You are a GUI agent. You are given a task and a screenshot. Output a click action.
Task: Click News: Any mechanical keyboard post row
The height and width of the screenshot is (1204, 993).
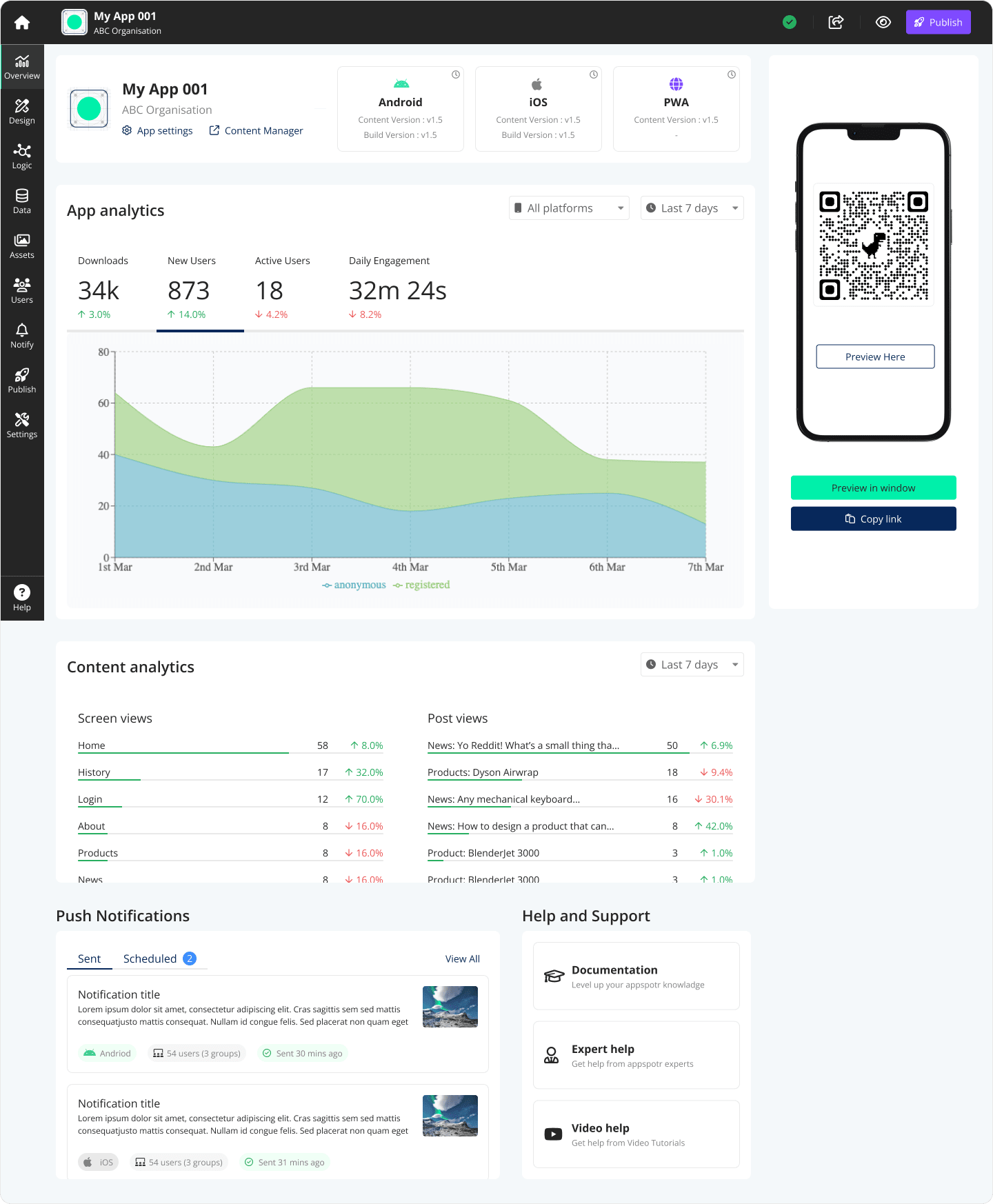coord(580,799)
